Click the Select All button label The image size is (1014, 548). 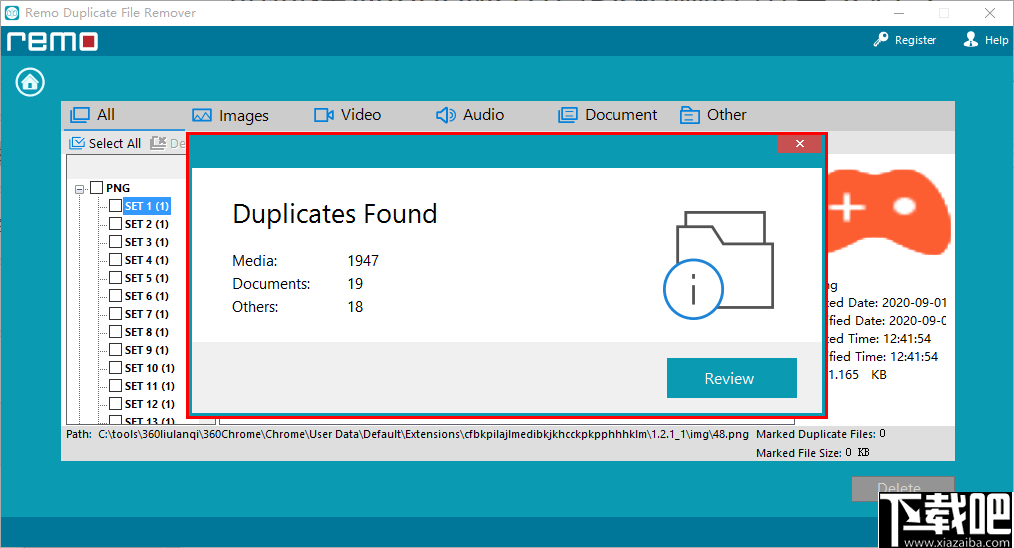coord(114,143)
